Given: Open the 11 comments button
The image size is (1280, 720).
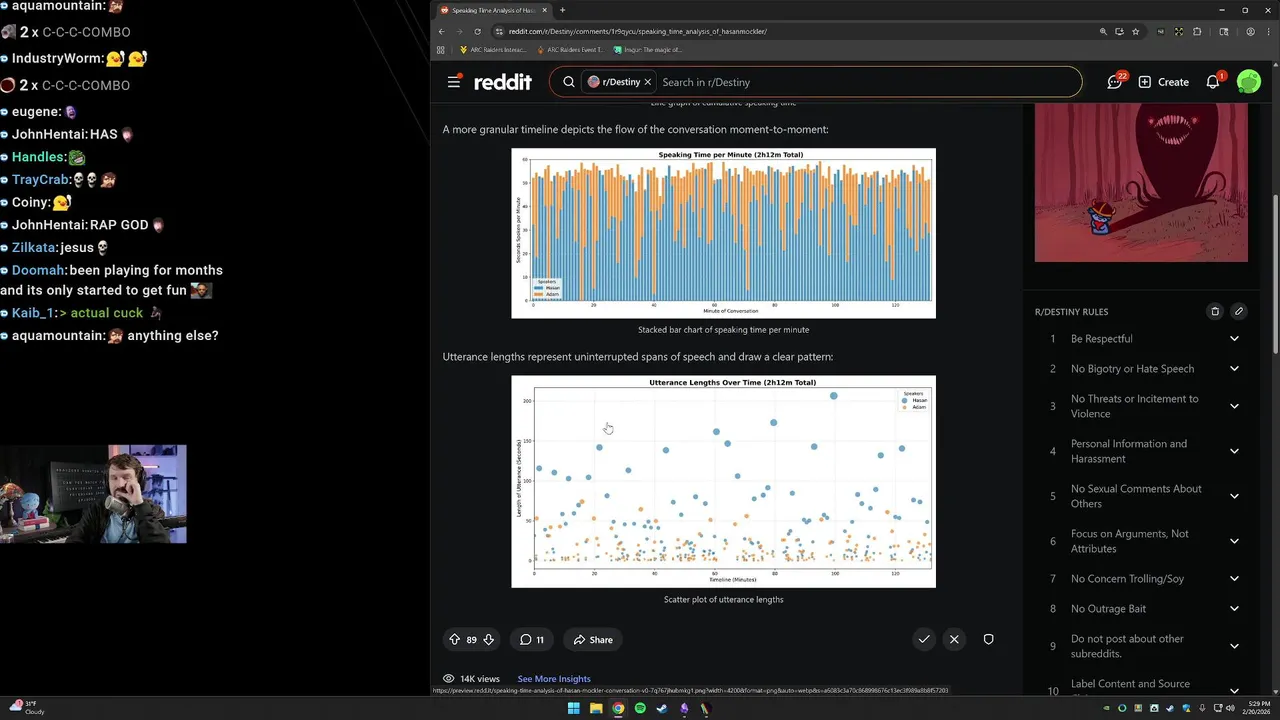Looking at the screenshot, I should (532, 640).
